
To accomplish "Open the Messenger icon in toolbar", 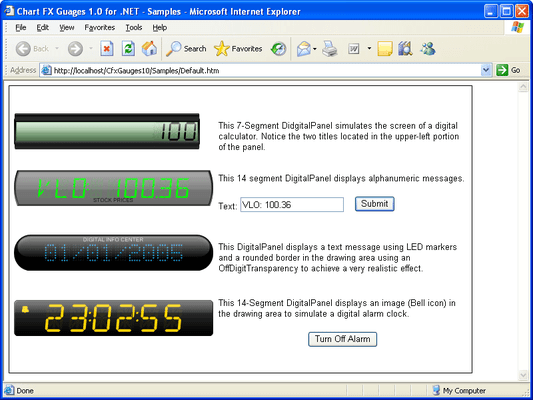I will [427, 49].
